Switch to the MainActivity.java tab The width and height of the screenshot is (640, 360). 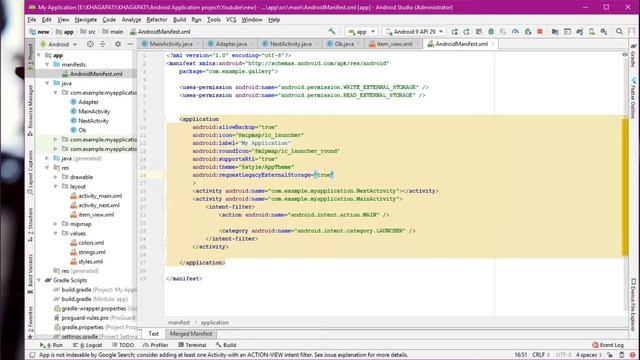point(171,44)
